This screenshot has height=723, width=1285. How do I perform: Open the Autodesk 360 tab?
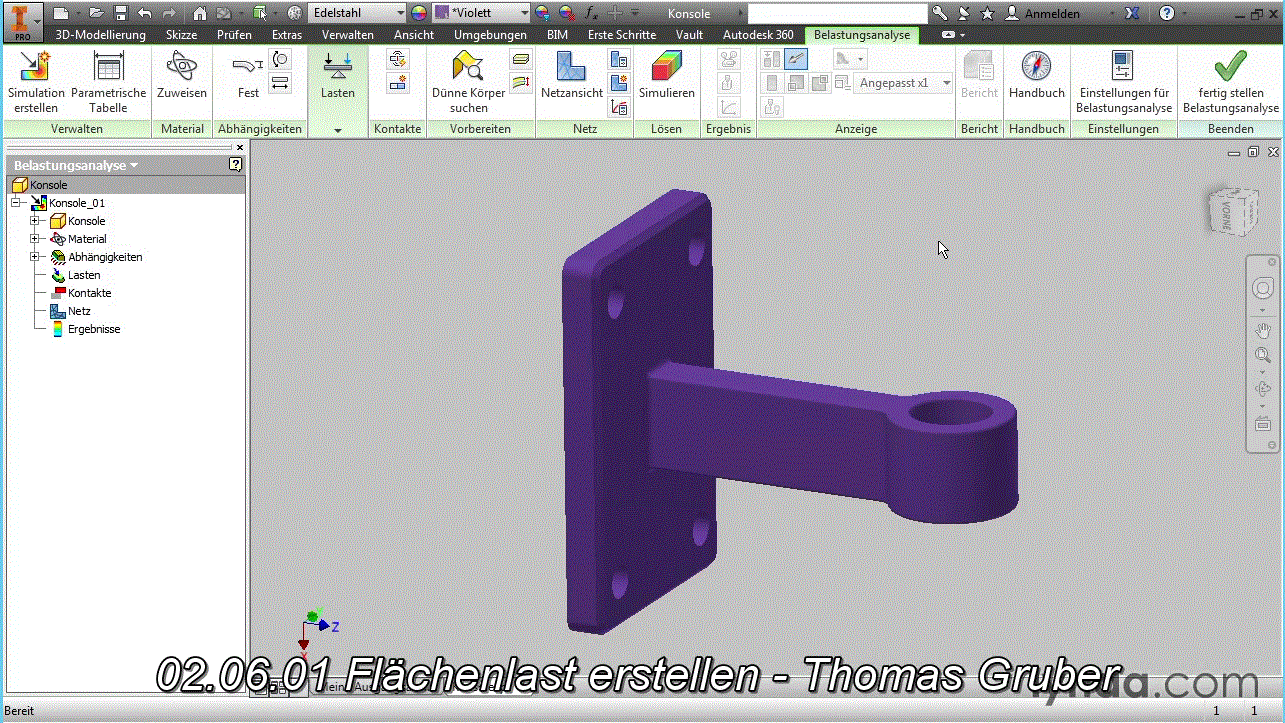click(x=758, y=35)
